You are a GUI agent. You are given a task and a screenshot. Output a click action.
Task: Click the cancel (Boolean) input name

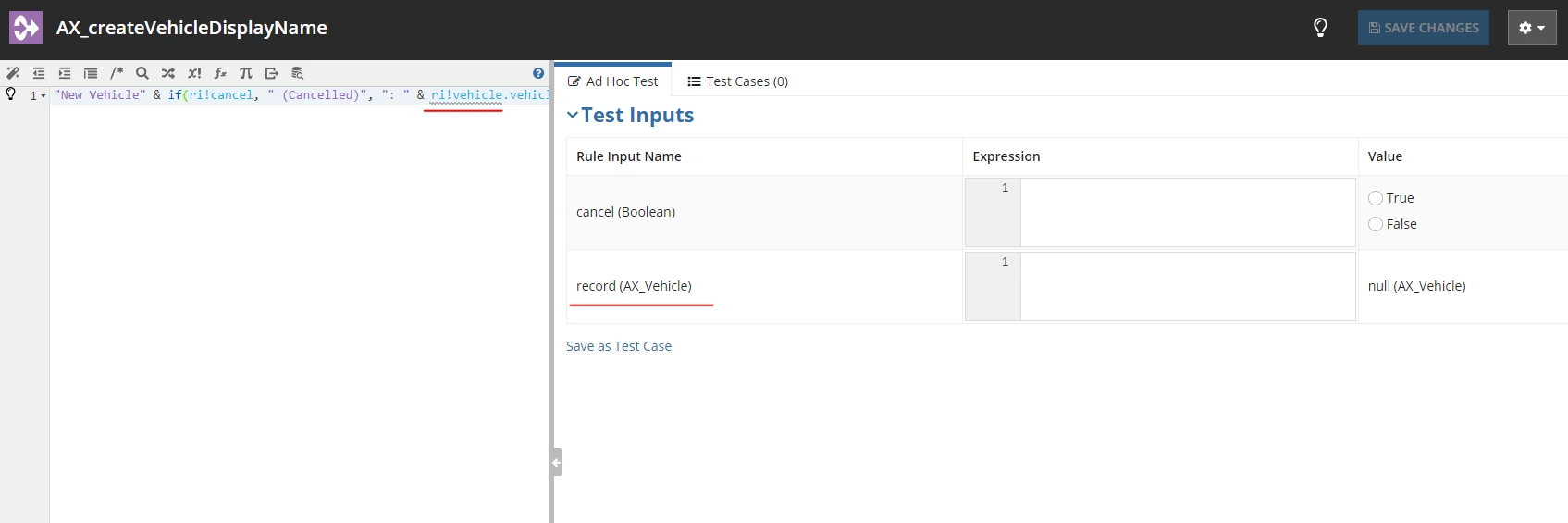tap(625, 212)
